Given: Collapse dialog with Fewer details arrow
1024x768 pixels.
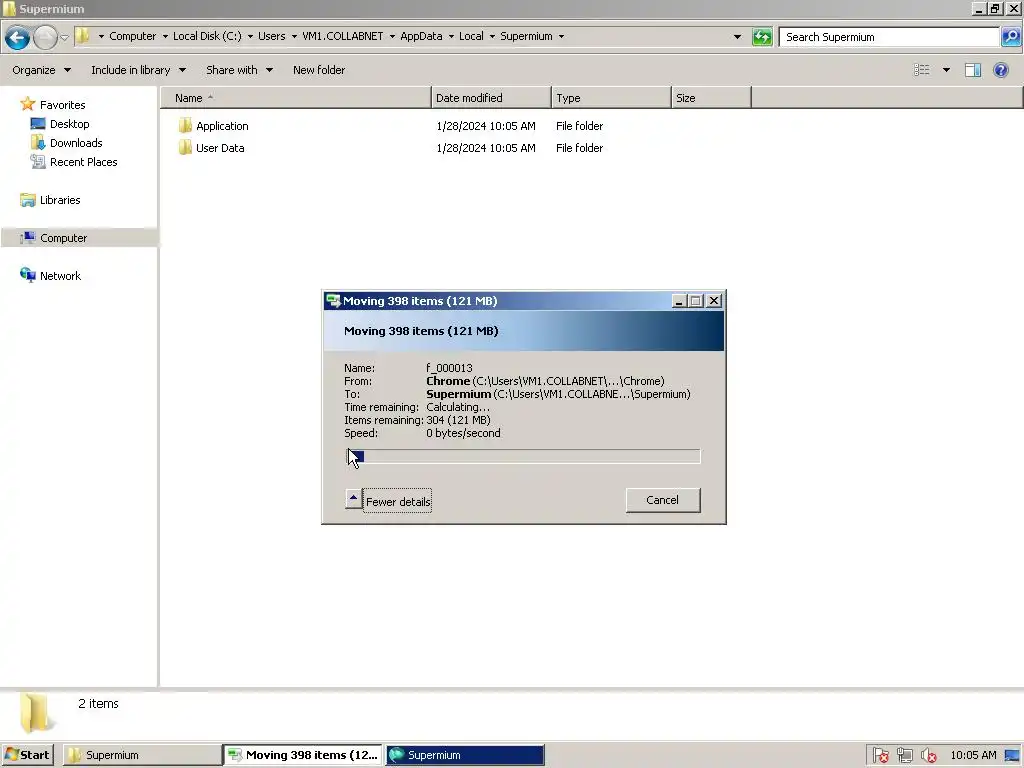Looking at the screenshot, I should (x=353, y=499).
